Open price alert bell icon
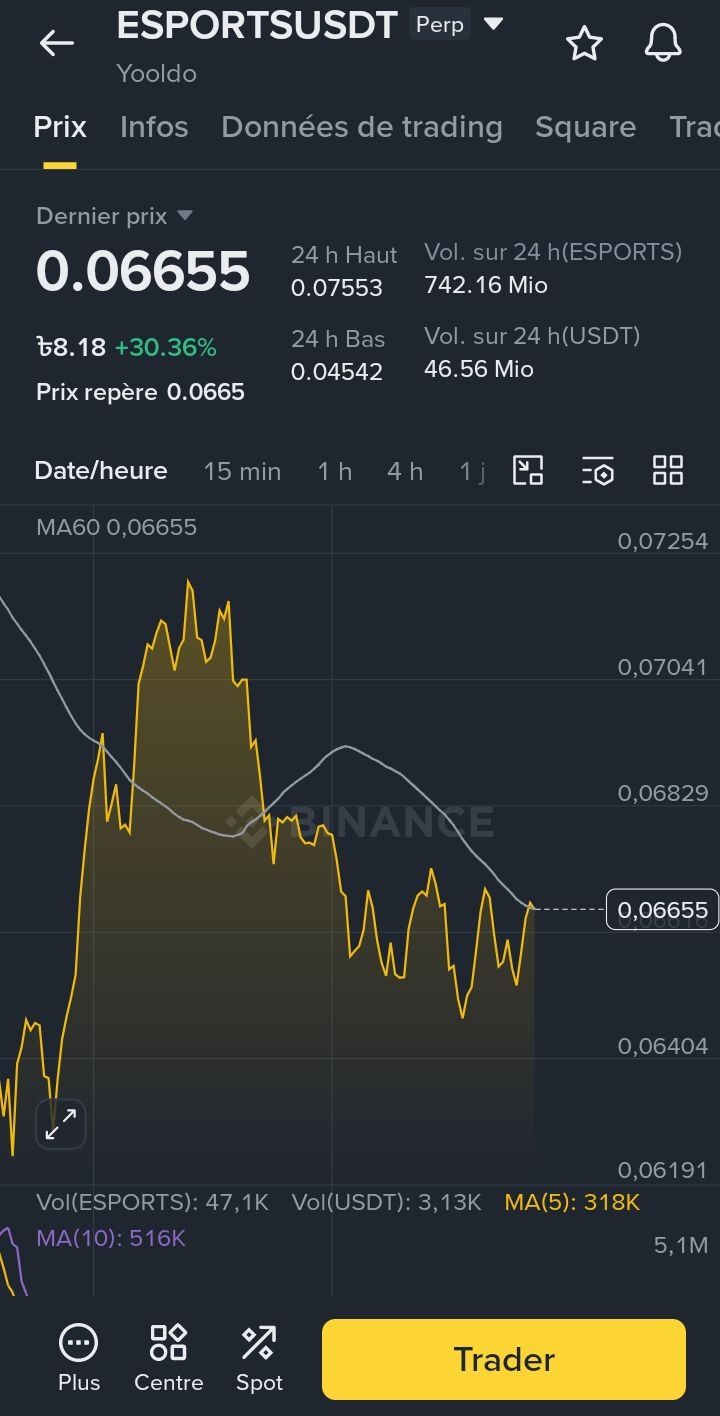720x1416 pixels. (662, 43)
